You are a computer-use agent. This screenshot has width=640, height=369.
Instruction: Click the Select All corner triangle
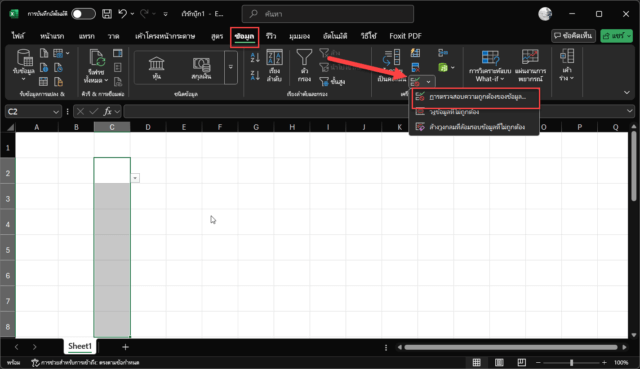[x=10, y=127]
